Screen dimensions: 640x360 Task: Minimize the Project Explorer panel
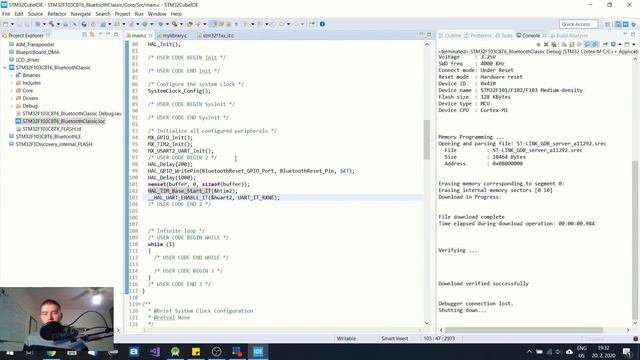(108, 35)
